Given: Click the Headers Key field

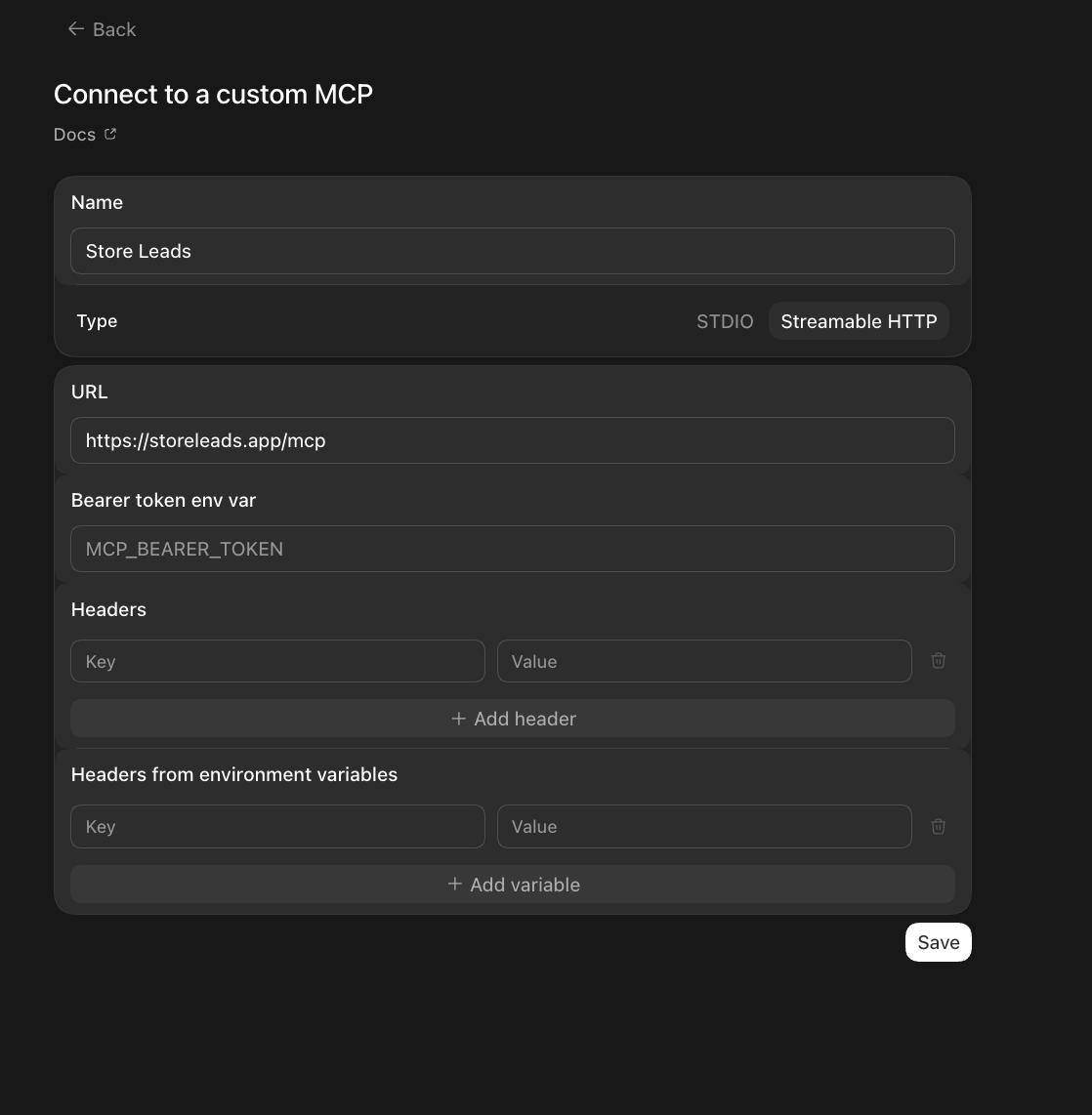Looking at the screenshot, I should click(277, 661).
